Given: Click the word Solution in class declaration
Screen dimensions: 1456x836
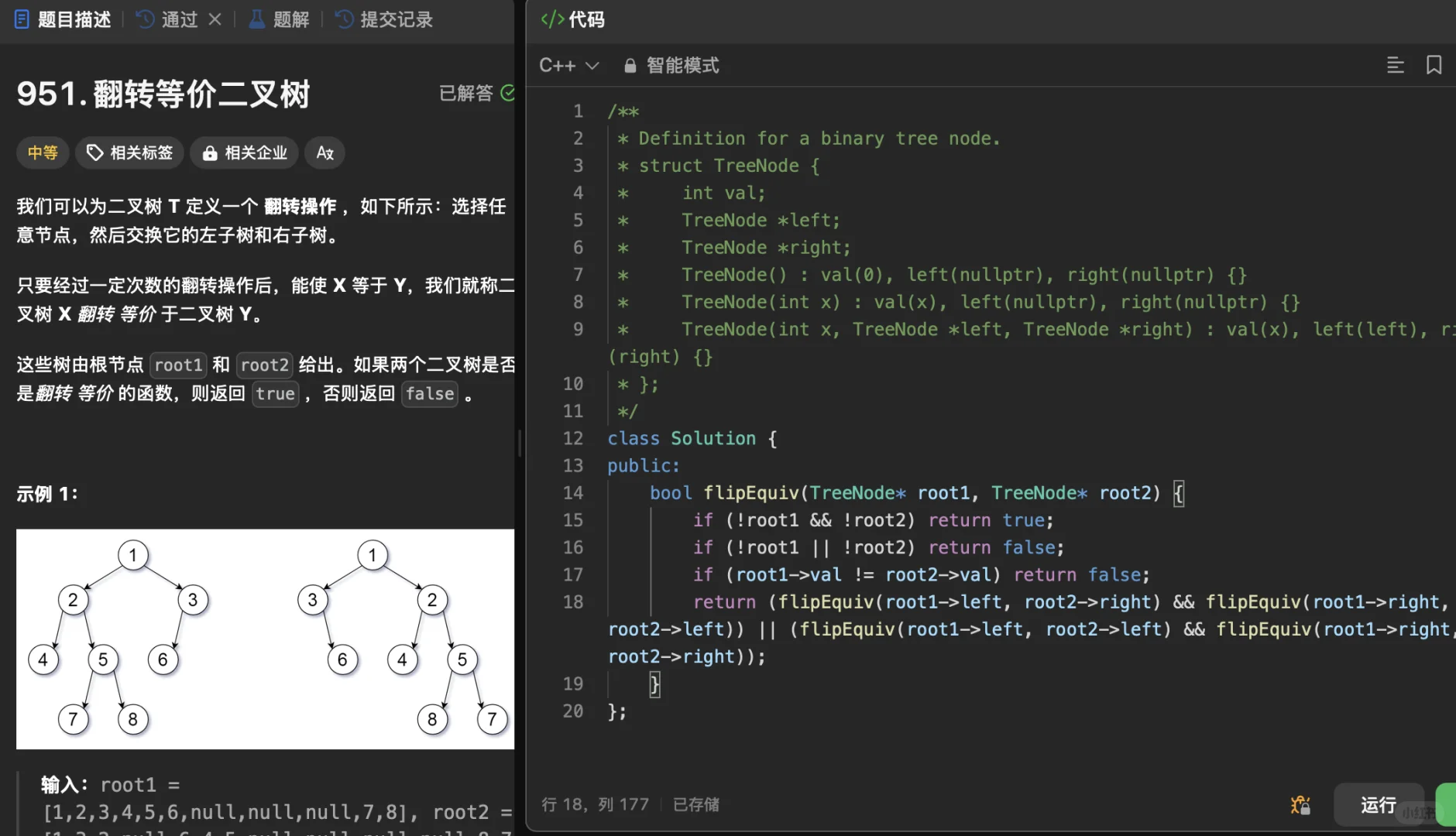Looking at the screenshot, I should [x=713, y=439].
